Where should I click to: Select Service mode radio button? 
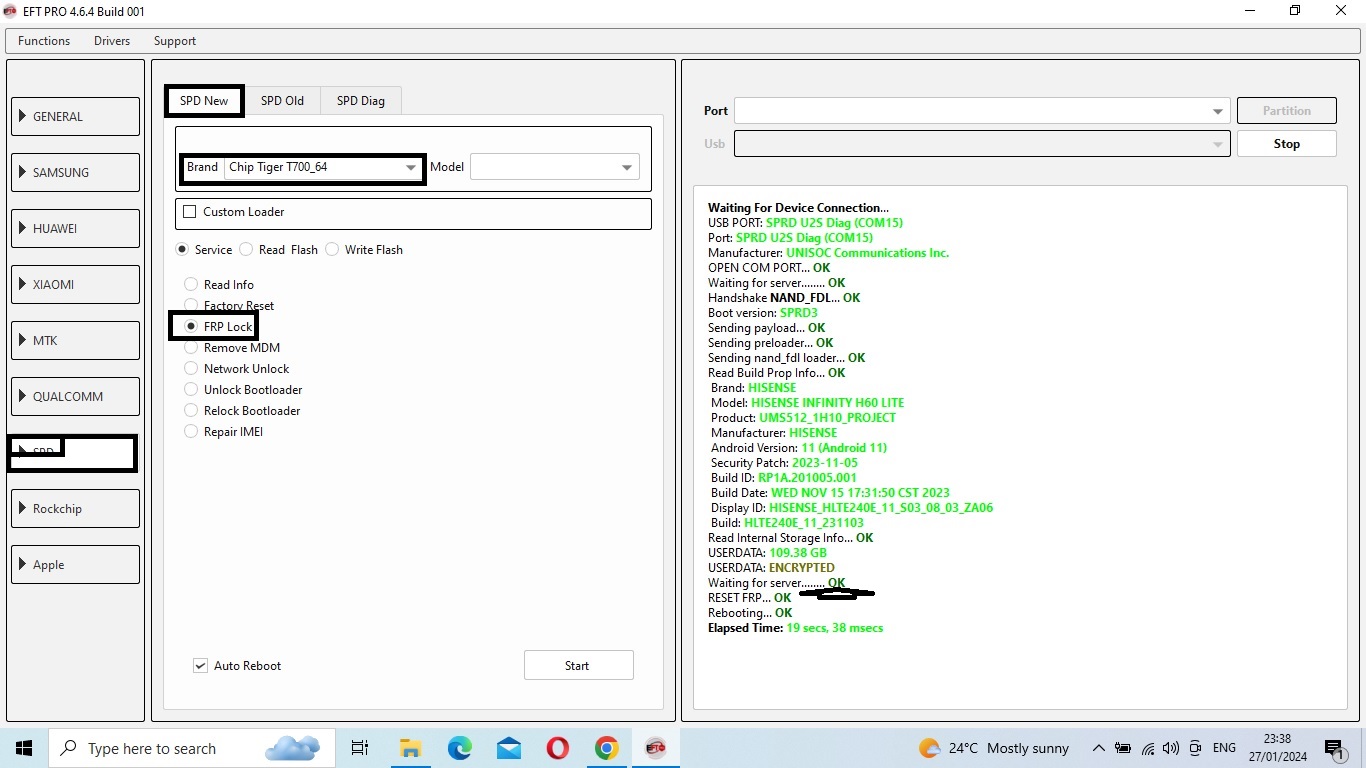pos(182,250)
